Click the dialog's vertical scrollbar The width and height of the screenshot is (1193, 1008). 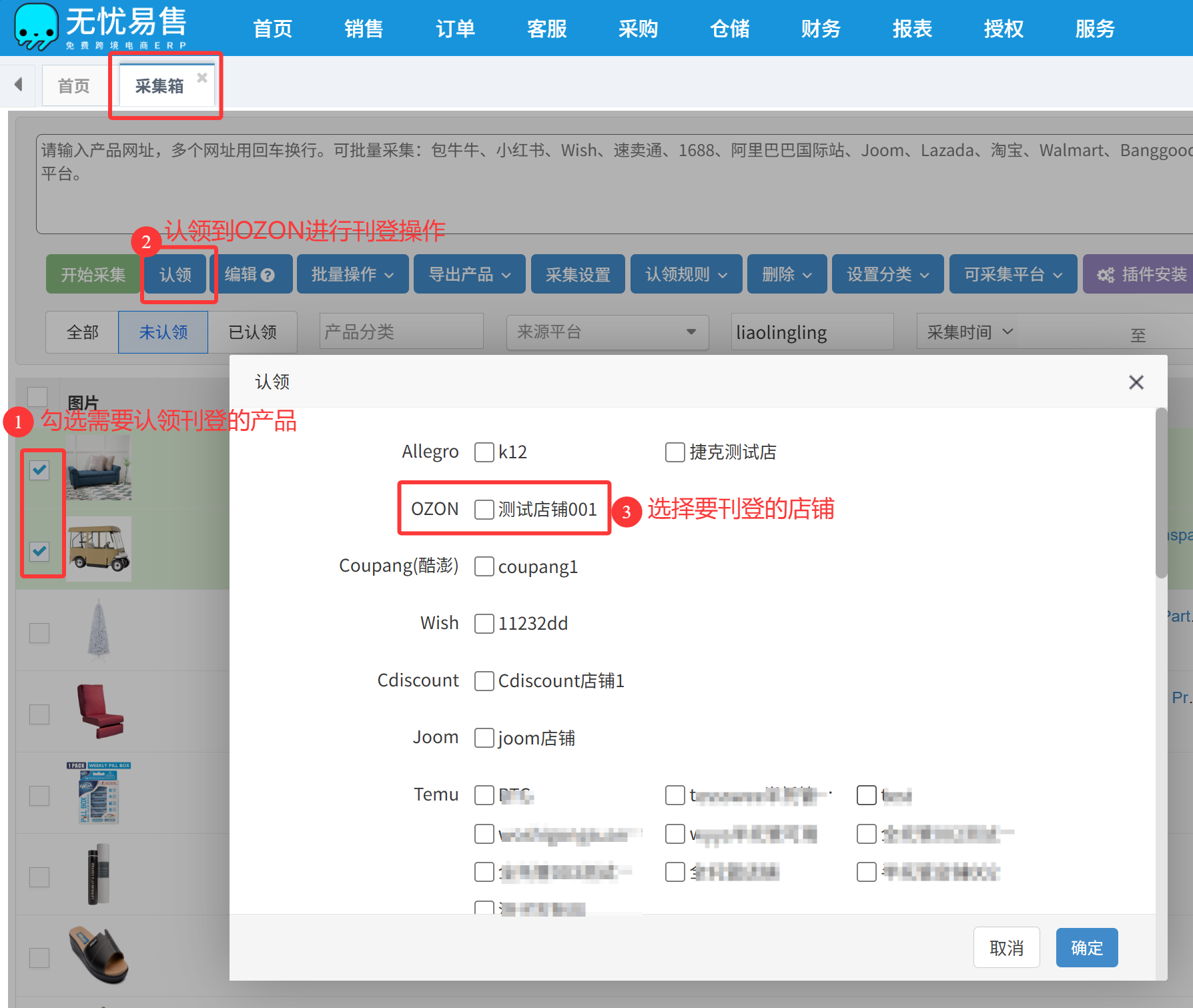pyautogui.click(x=1161, y=494)
